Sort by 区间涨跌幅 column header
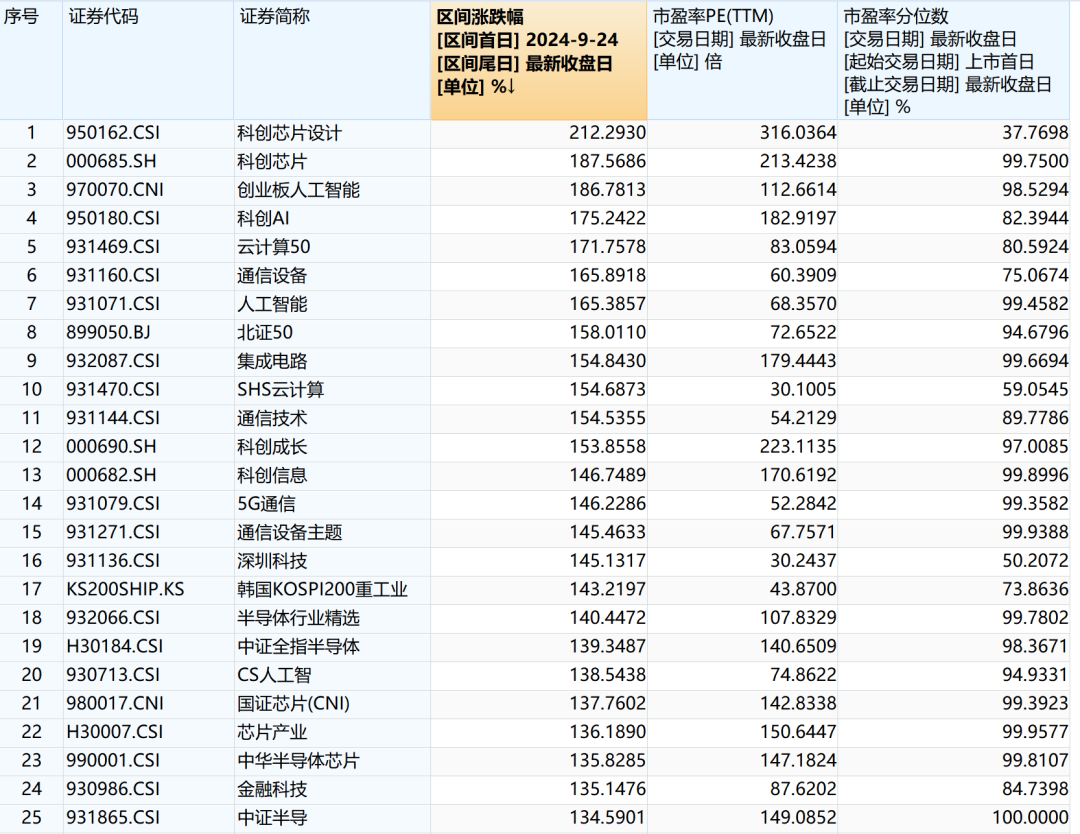Screen dimensions: 1080x834 click(x=539, y=61)
